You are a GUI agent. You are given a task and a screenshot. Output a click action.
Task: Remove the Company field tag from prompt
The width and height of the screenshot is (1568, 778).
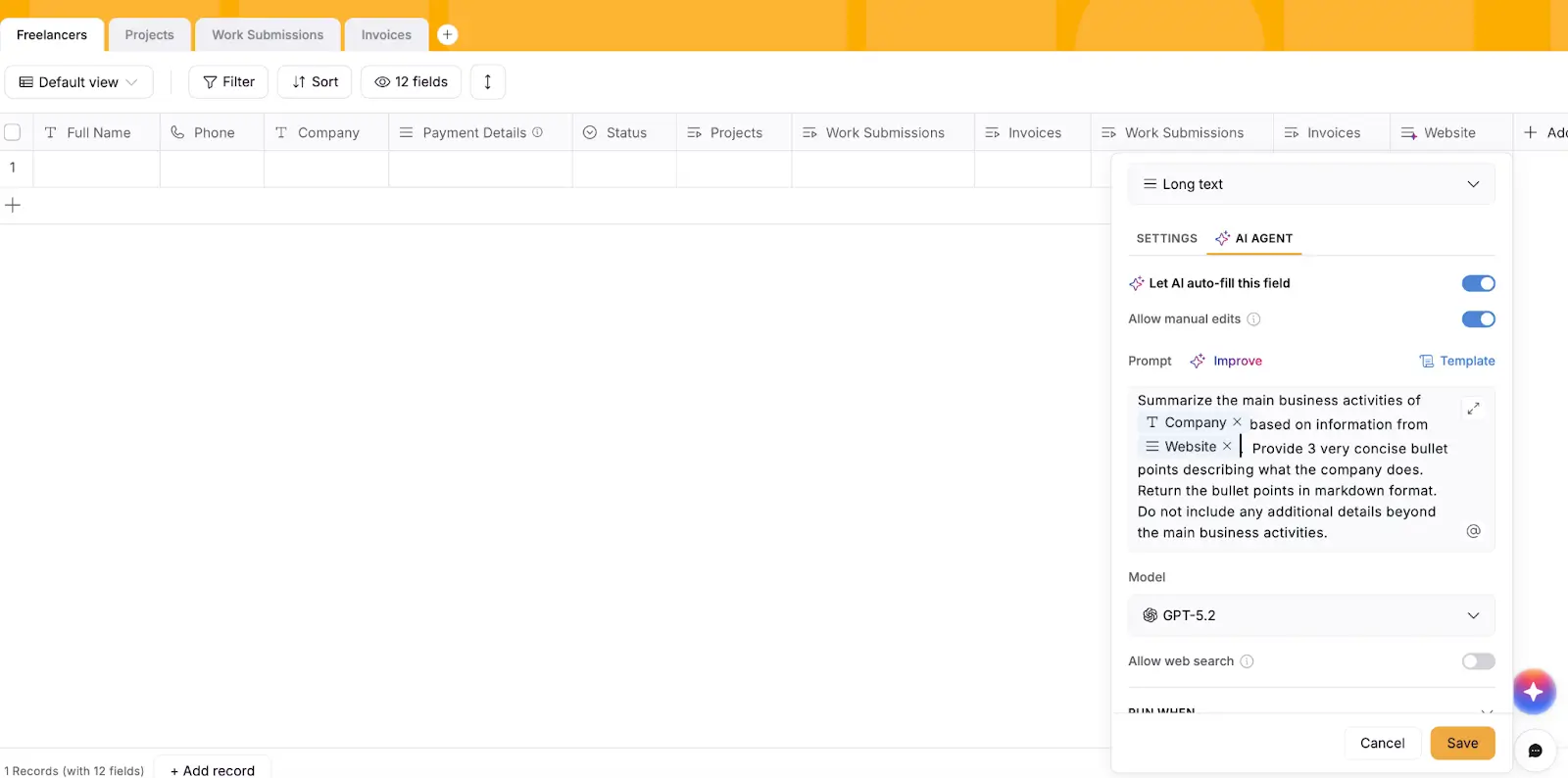[1237, 422]
